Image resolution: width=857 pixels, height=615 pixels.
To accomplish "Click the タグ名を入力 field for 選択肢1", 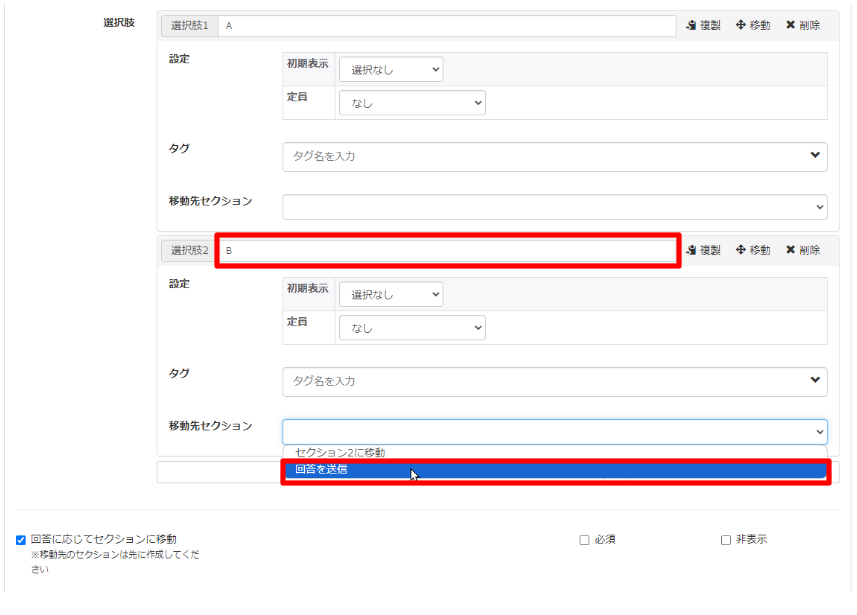I will pos(555,157).
